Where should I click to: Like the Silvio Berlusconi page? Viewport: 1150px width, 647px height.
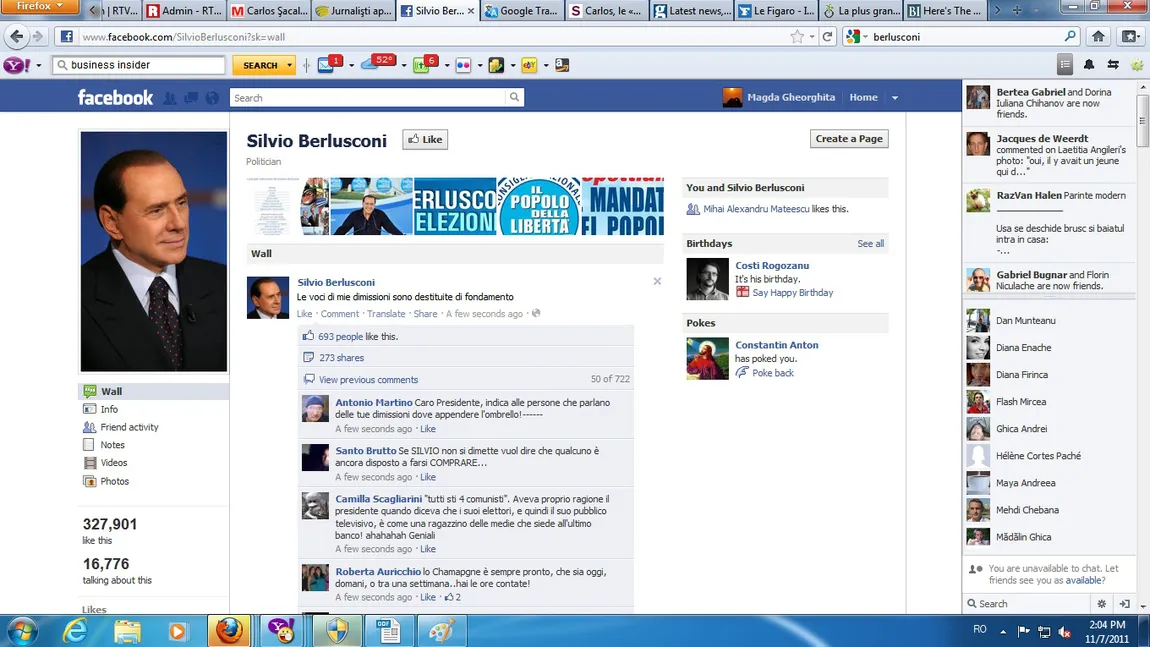click(425, 140)
